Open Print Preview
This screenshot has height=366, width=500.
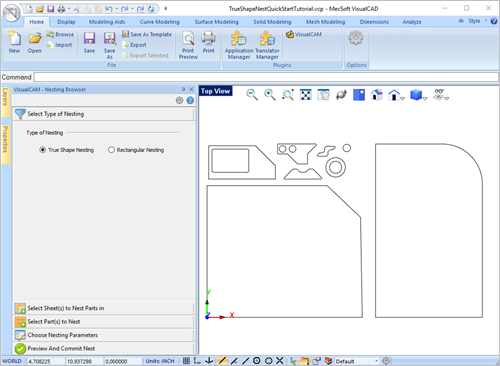point(188,45)
